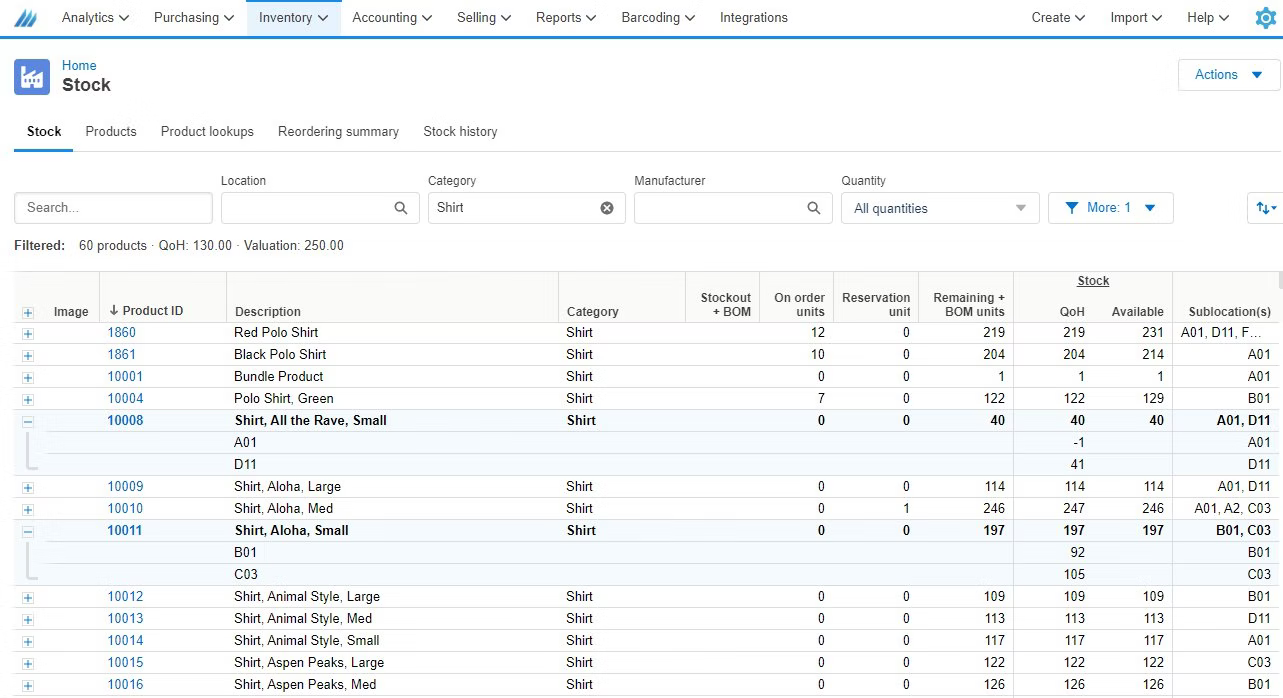Open the Actions dropdown button

click(x=1229, y=75)
